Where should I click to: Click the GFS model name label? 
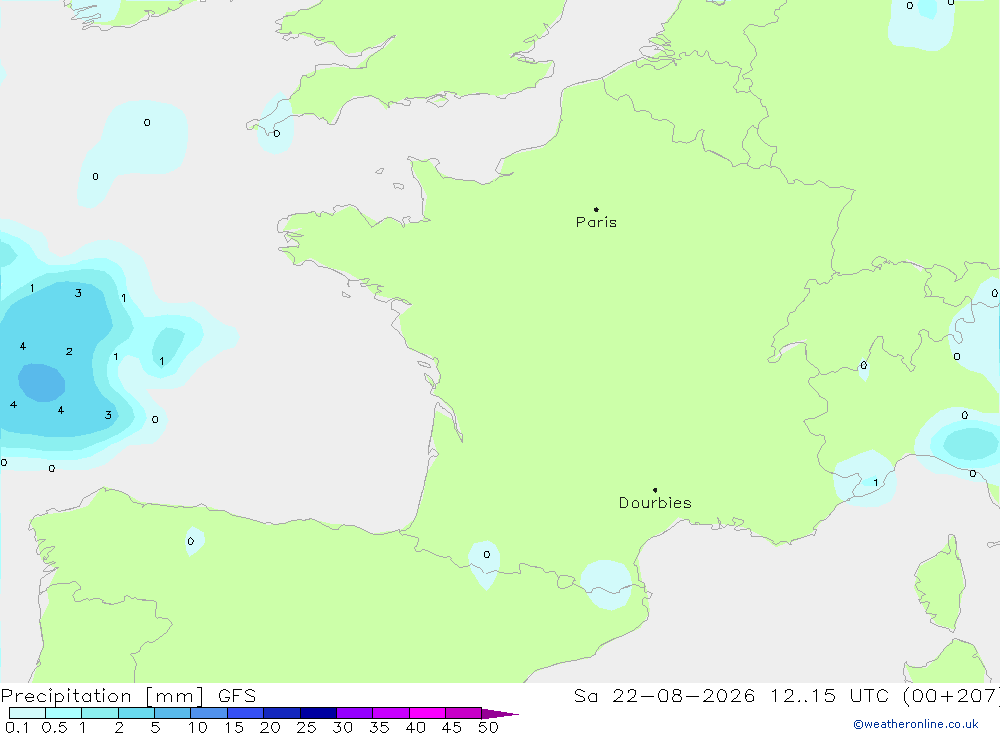(237, 696)
